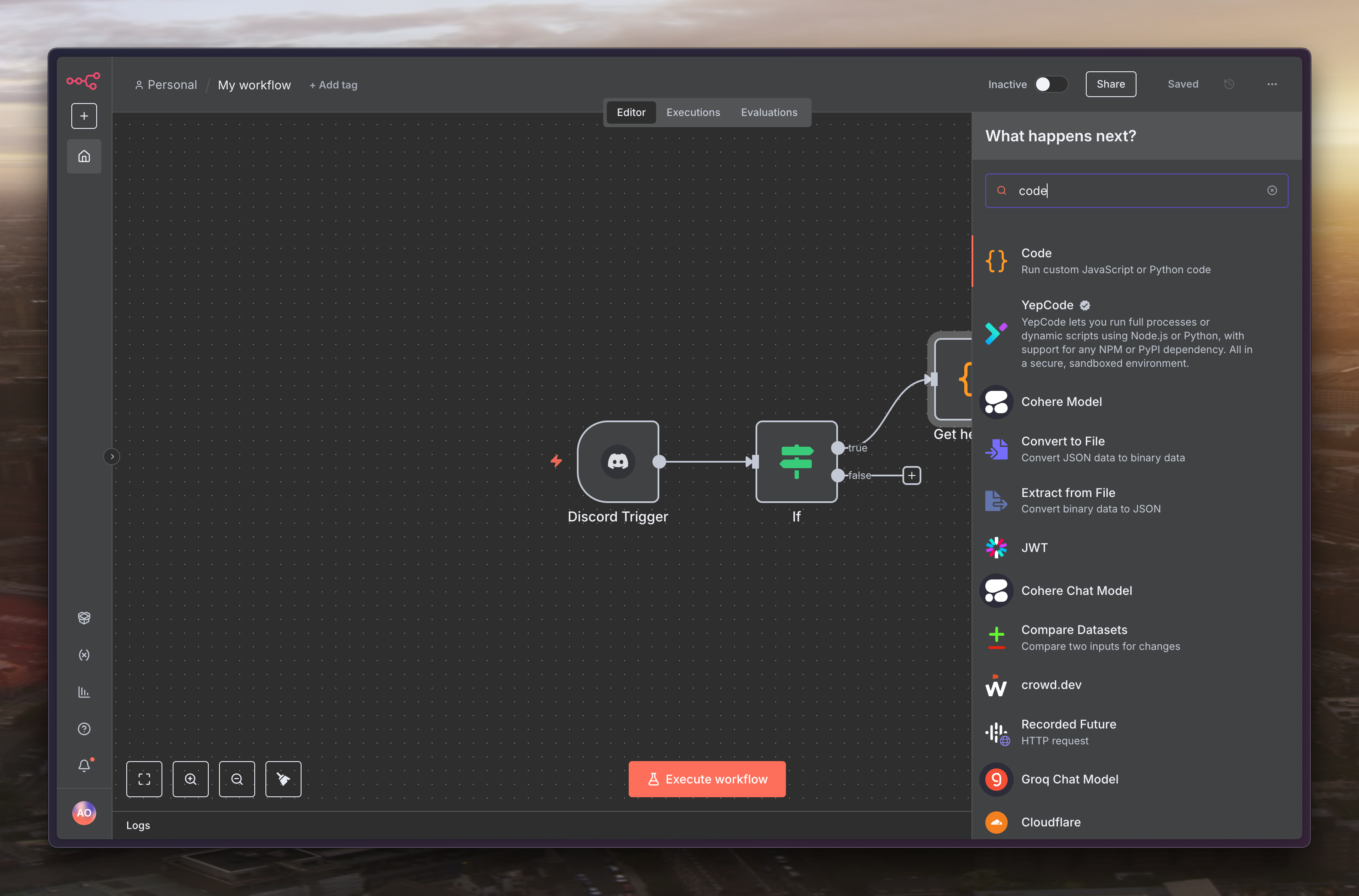
Task: Click the plus add button in sidebar
Action: pyautogui.click(x=84, y=116)
